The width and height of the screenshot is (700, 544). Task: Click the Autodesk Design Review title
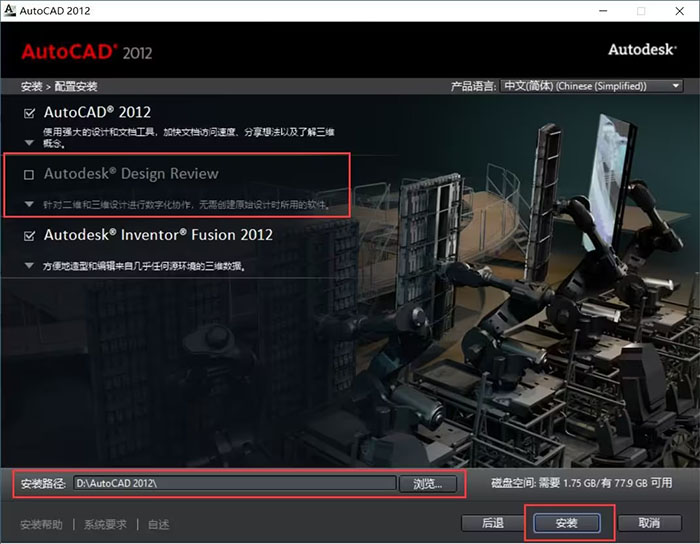click(131, 174)
